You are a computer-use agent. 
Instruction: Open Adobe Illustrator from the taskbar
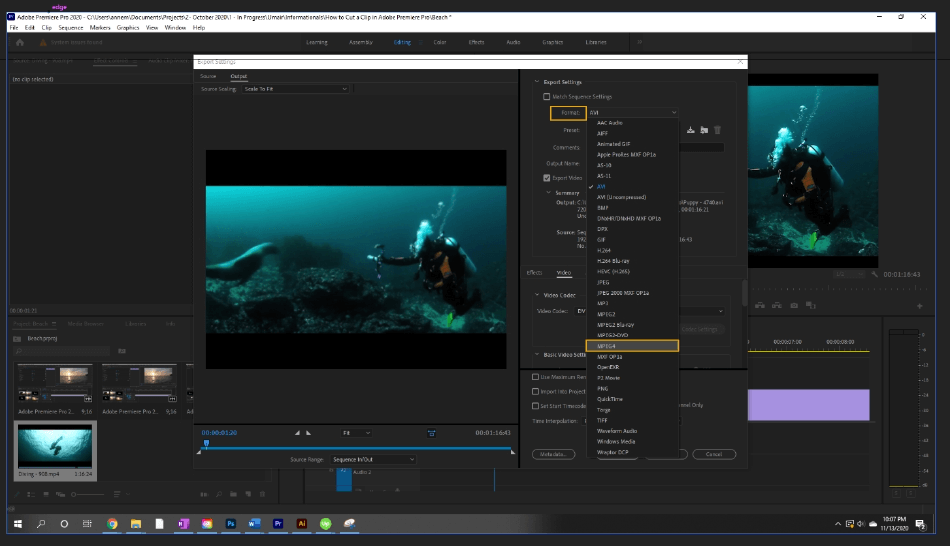click(302, 524)
